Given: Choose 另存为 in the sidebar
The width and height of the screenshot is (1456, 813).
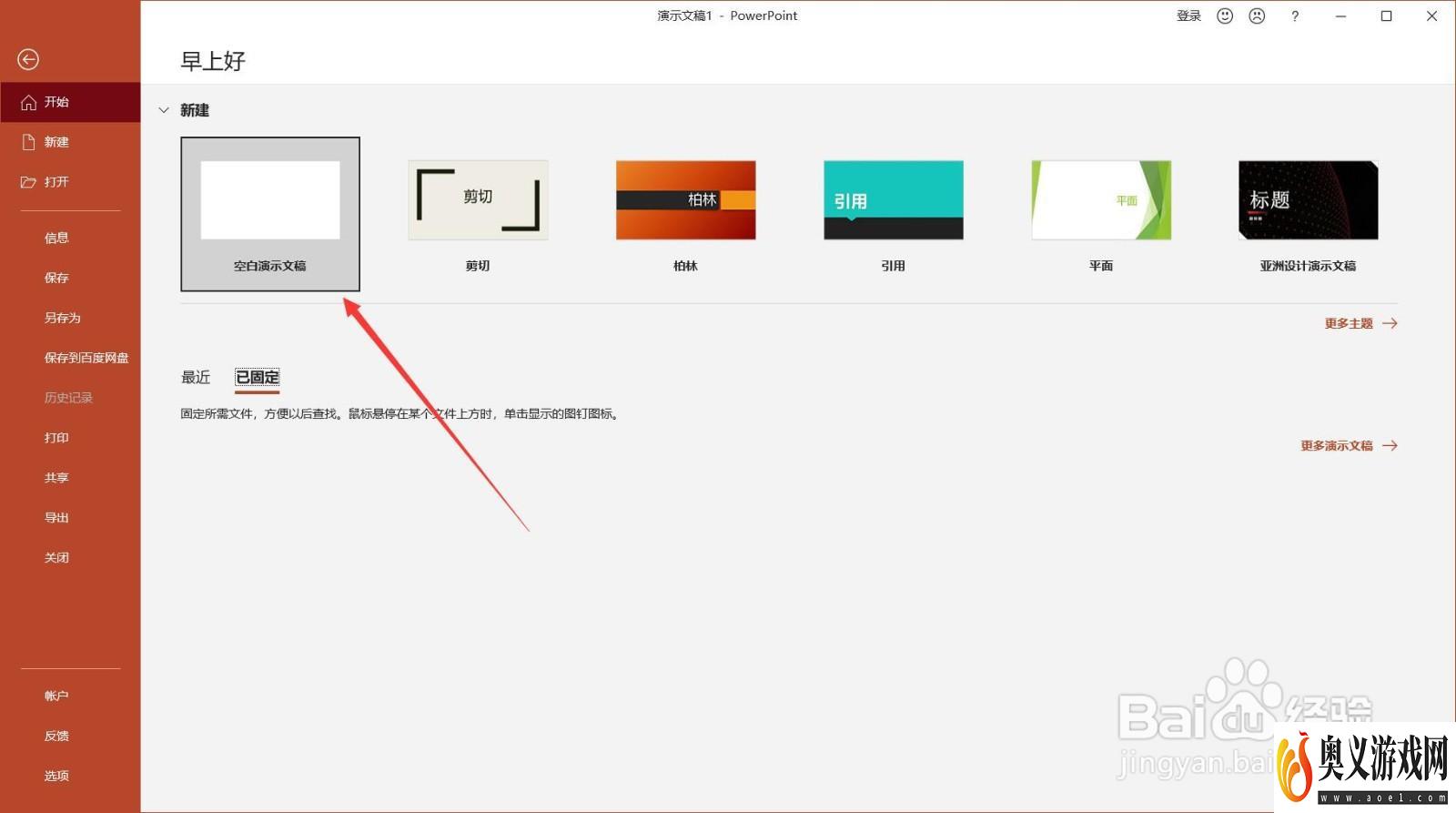Looking at the screenshot, I should [x=63, y=318].
